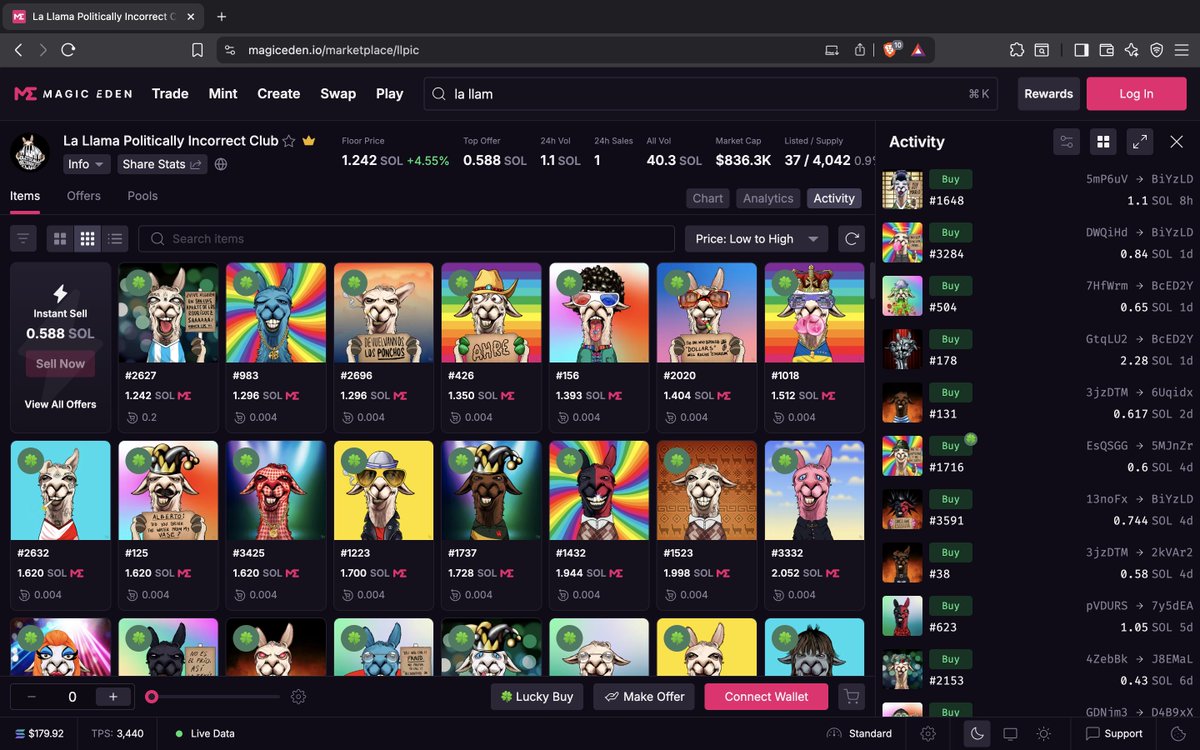Toggle the Activity view button
The height and width of the screenshot is (750, 1200).
pos(834,198)
